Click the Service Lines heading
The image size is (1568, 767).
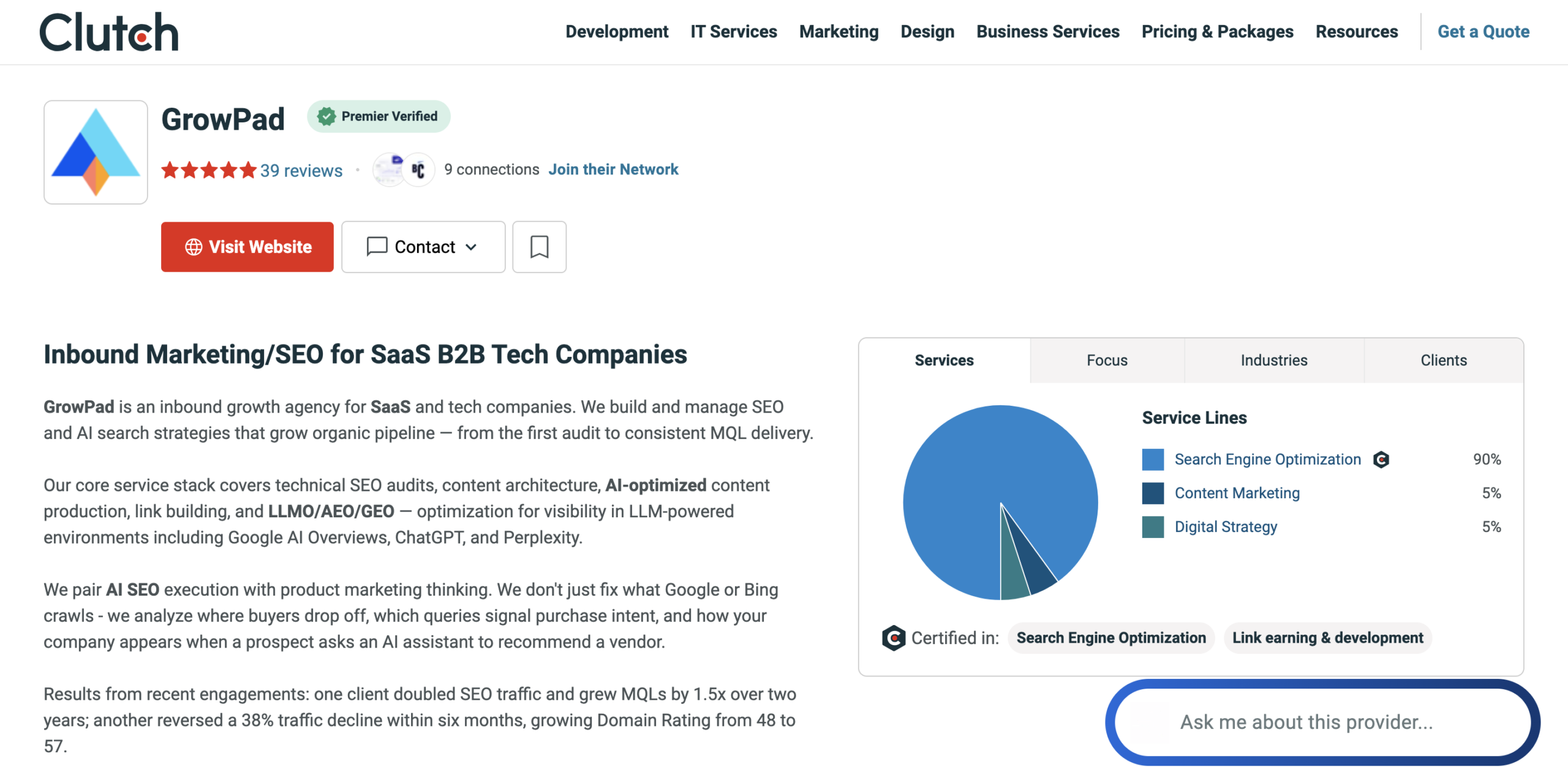(1194, 417)
